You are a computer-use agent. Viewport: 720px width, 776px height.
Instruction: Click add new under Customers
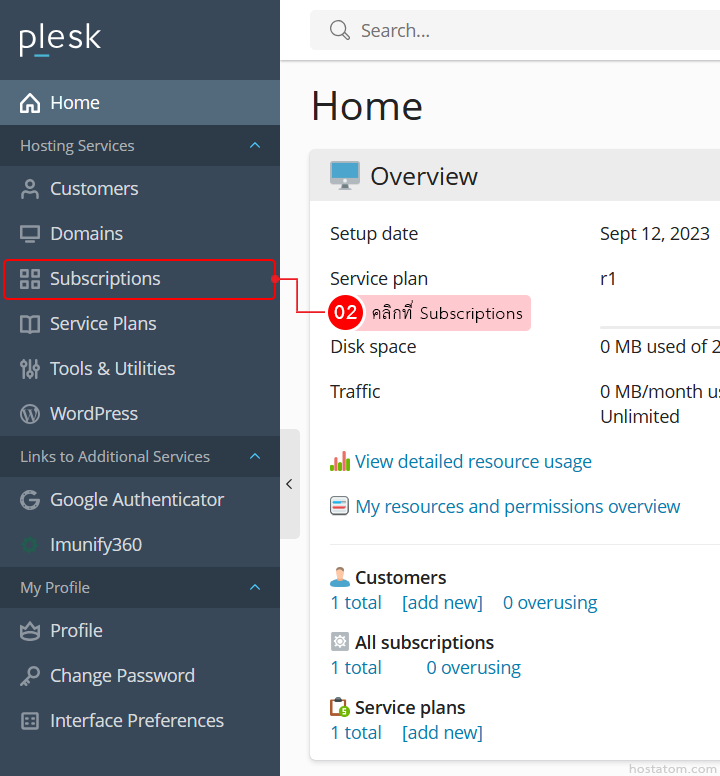tap(442, 603)
